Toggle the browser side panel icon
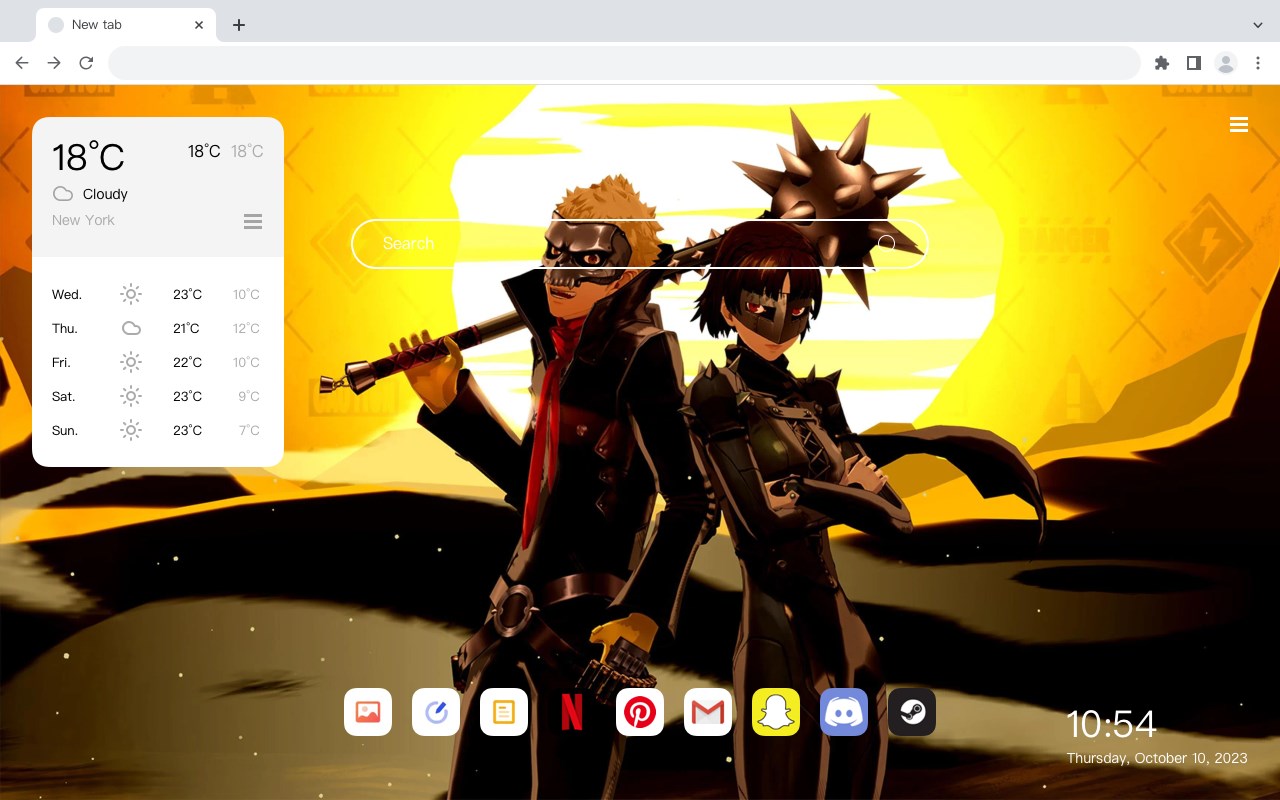 tap(1193, 63)
